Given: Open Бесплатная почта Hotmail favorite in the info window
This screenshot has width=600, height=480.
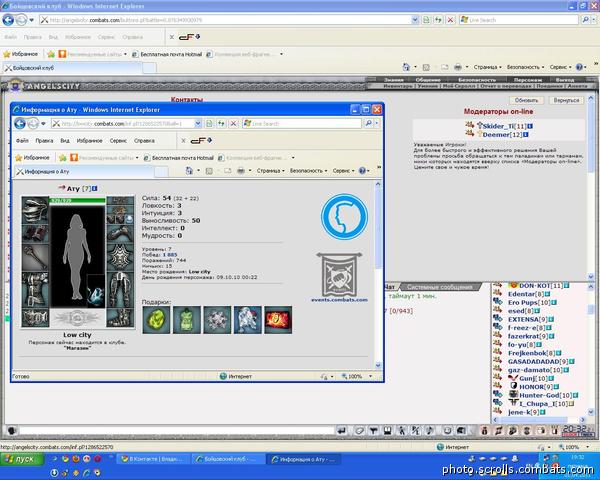Looking at the screenshot, I should 178,158.
